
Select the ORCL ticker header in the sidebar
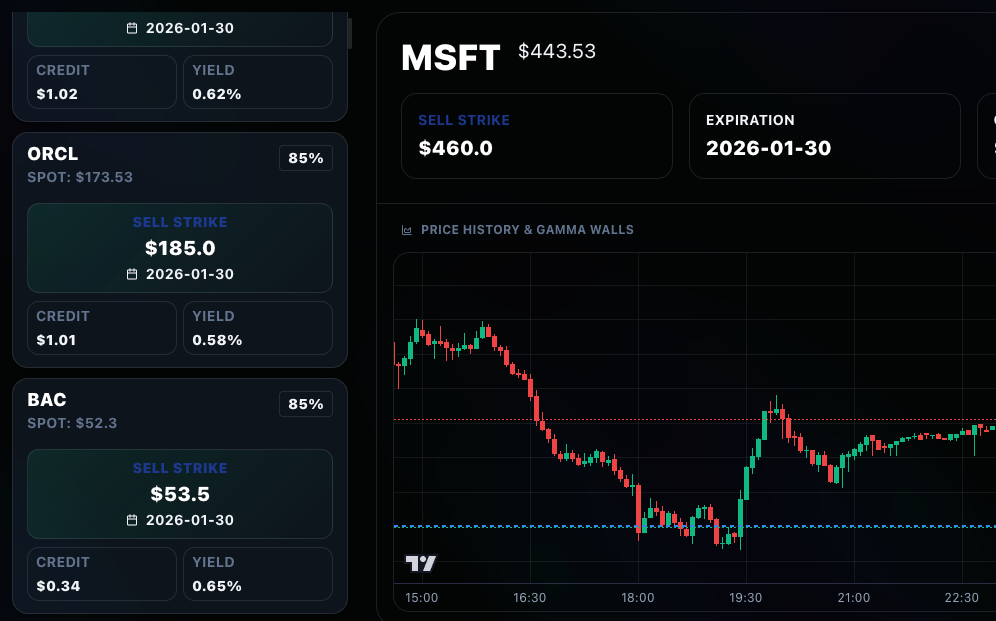pyautogui.click(x=51, y=155)
